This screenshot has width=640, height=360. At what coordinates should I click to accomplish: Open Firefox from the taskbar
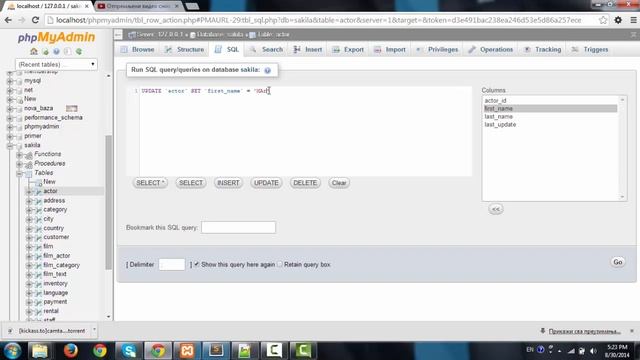tap(71, 350)
